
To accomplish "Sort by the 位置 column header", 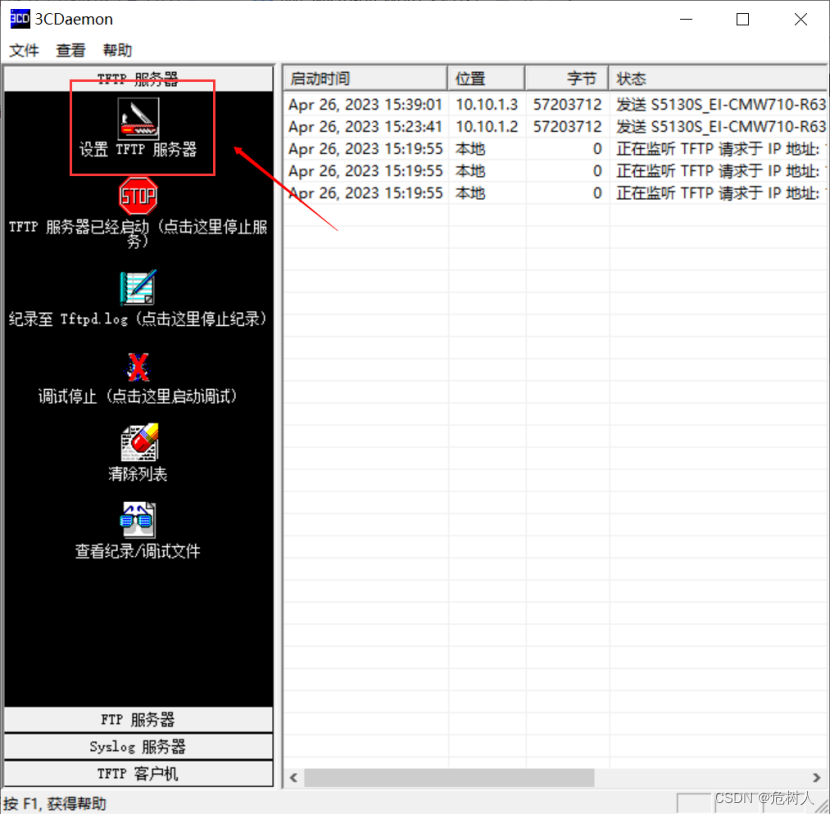I will (x=486, y=78).
